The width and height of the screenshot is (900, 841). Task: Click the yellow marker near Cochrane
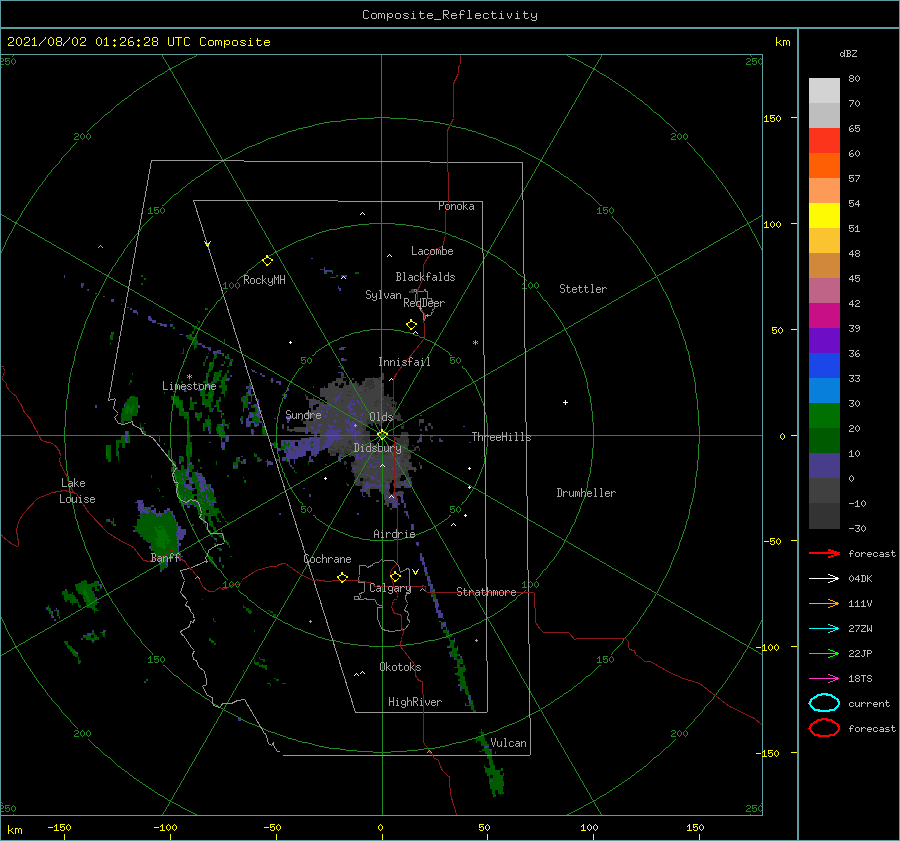pyautogui.click(x=342, y=577)
